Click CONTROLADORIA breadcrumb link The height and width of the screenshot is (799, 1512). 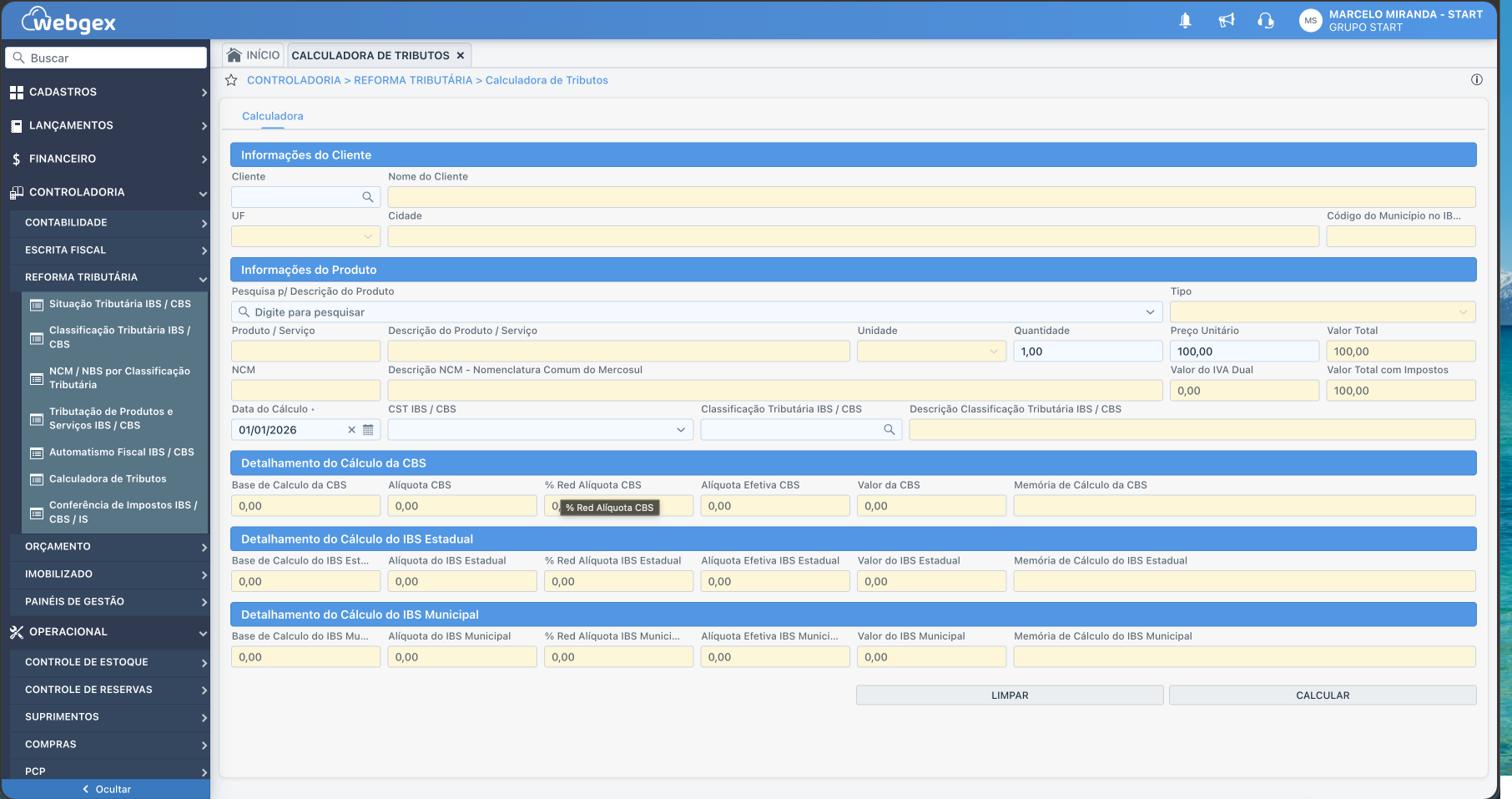[x=294, y=80]
